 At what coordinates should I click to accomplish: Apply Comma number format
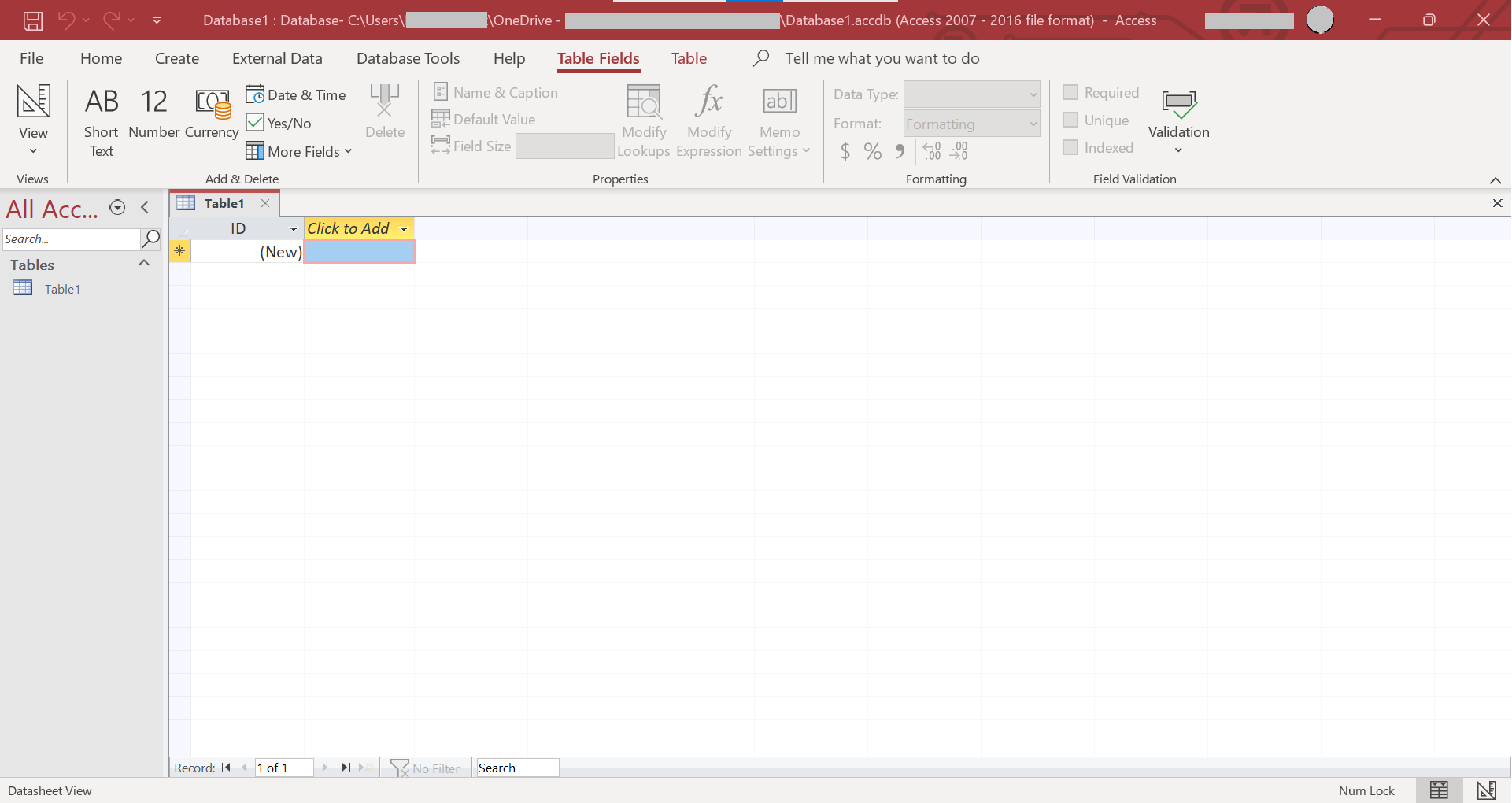click(x=900, y=151)
